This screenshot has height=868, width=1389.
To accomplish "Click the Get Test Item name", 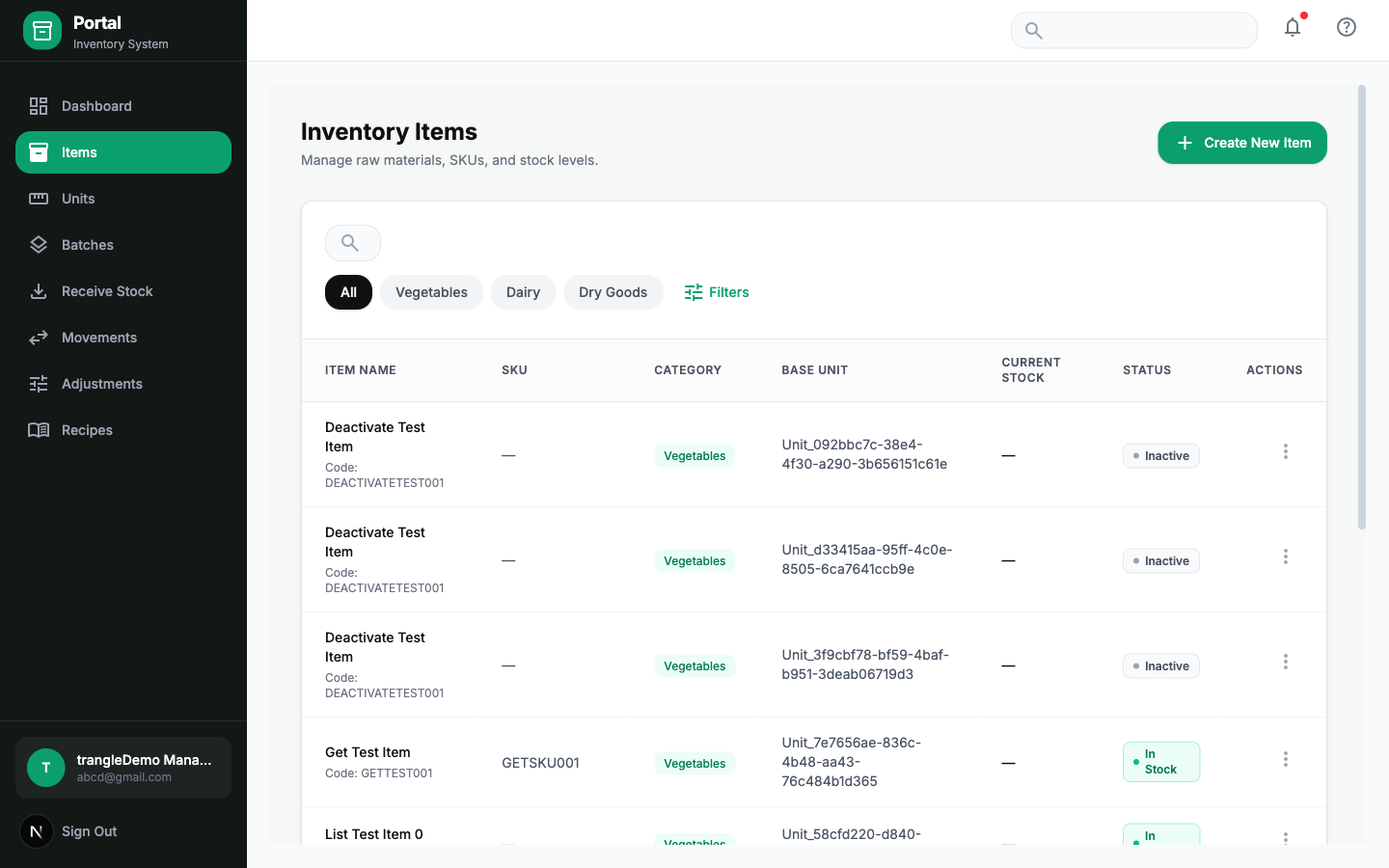I will click(x=368, y=752).
